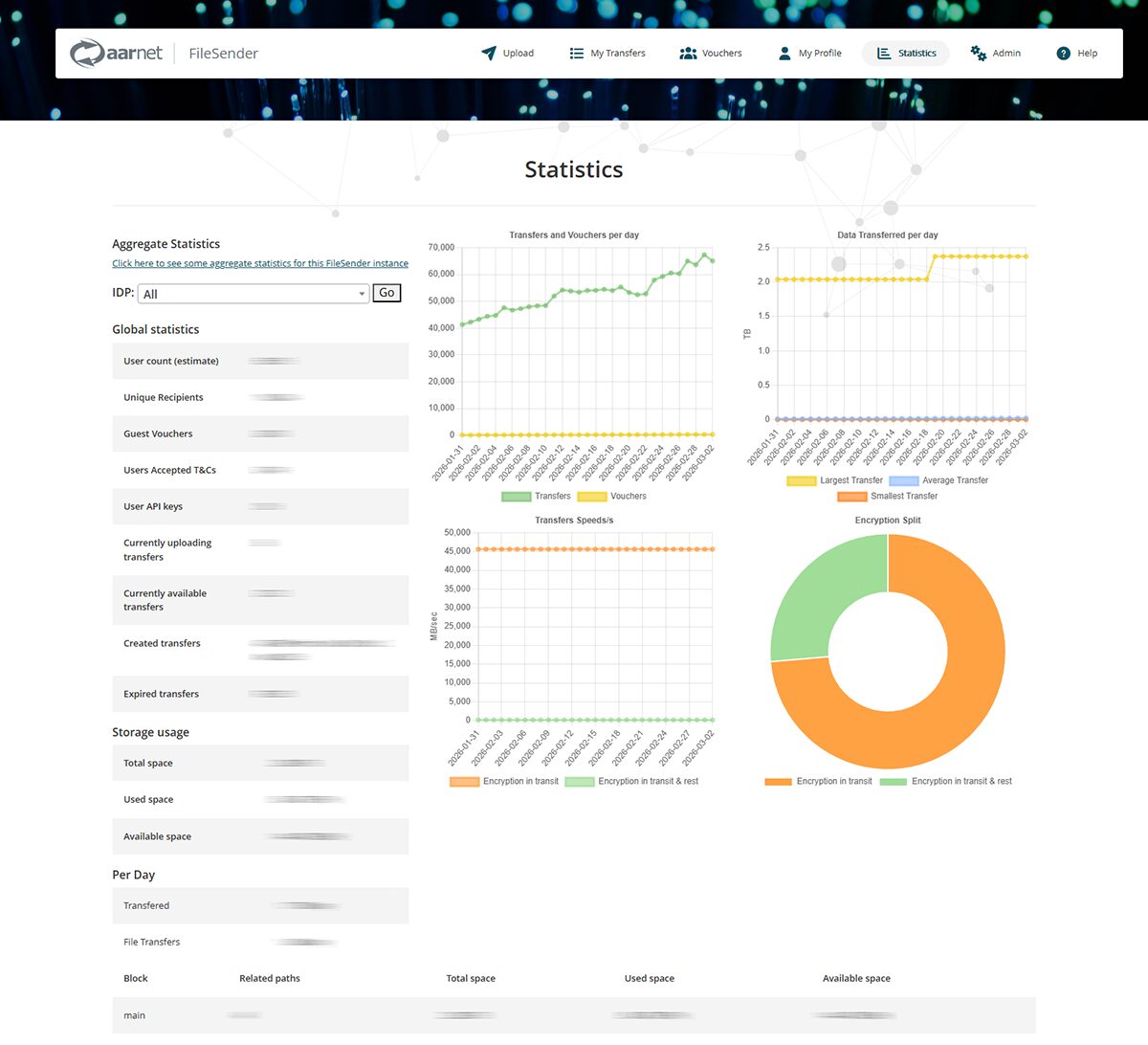The image size is (1148, 1045).
Task: Click the green donut chart segment
Action: [x=823, y=593]
